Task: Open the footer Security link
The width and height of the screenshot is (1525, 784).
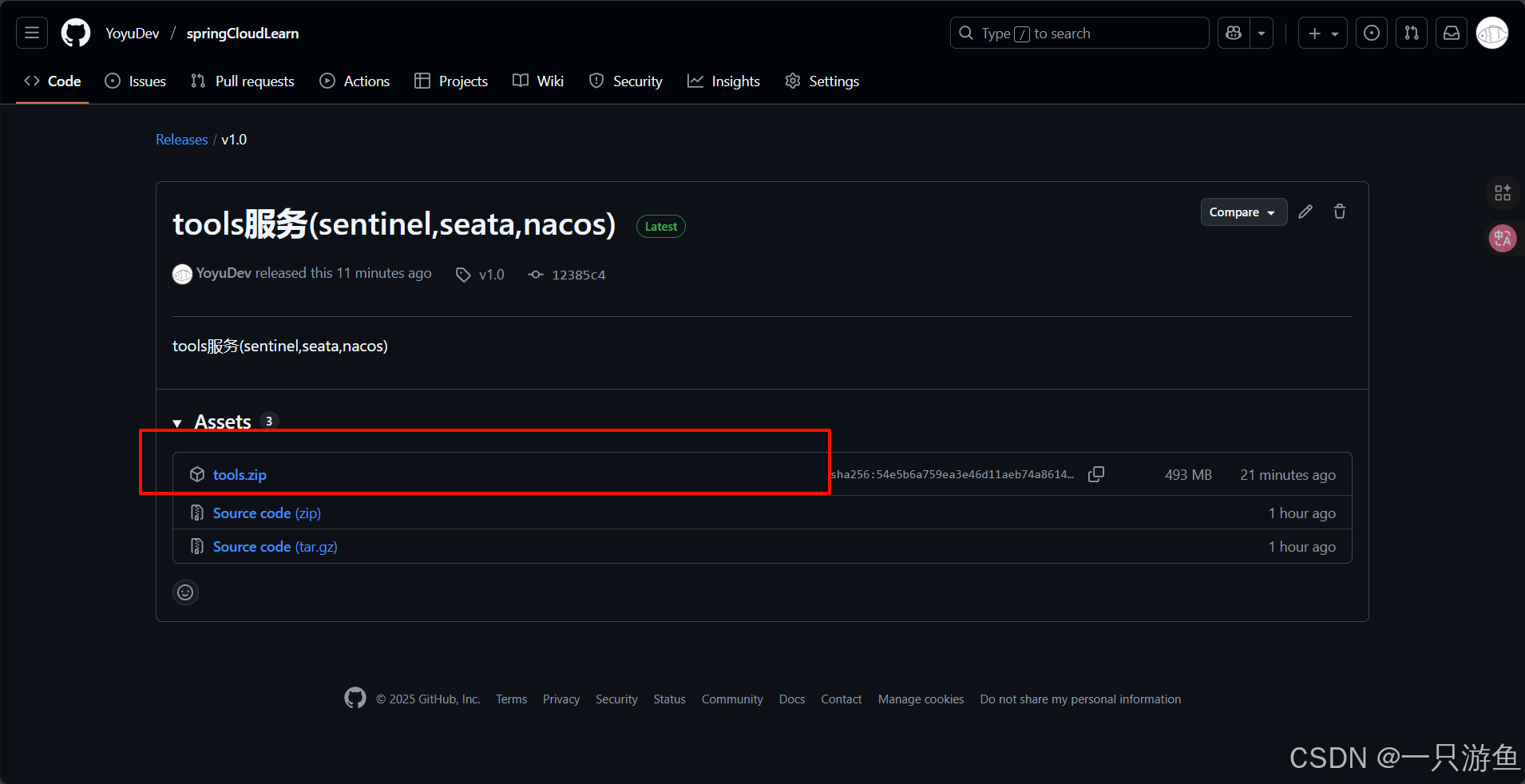Action: [x=616, y=699]
